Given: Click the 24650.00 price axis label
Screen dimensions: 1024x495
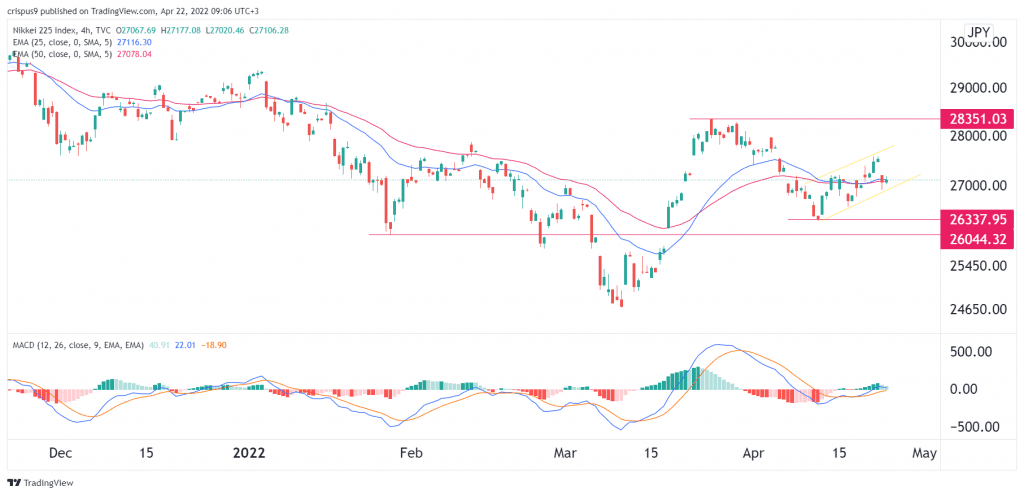Looking at the screenshot, I should [977, 308].
